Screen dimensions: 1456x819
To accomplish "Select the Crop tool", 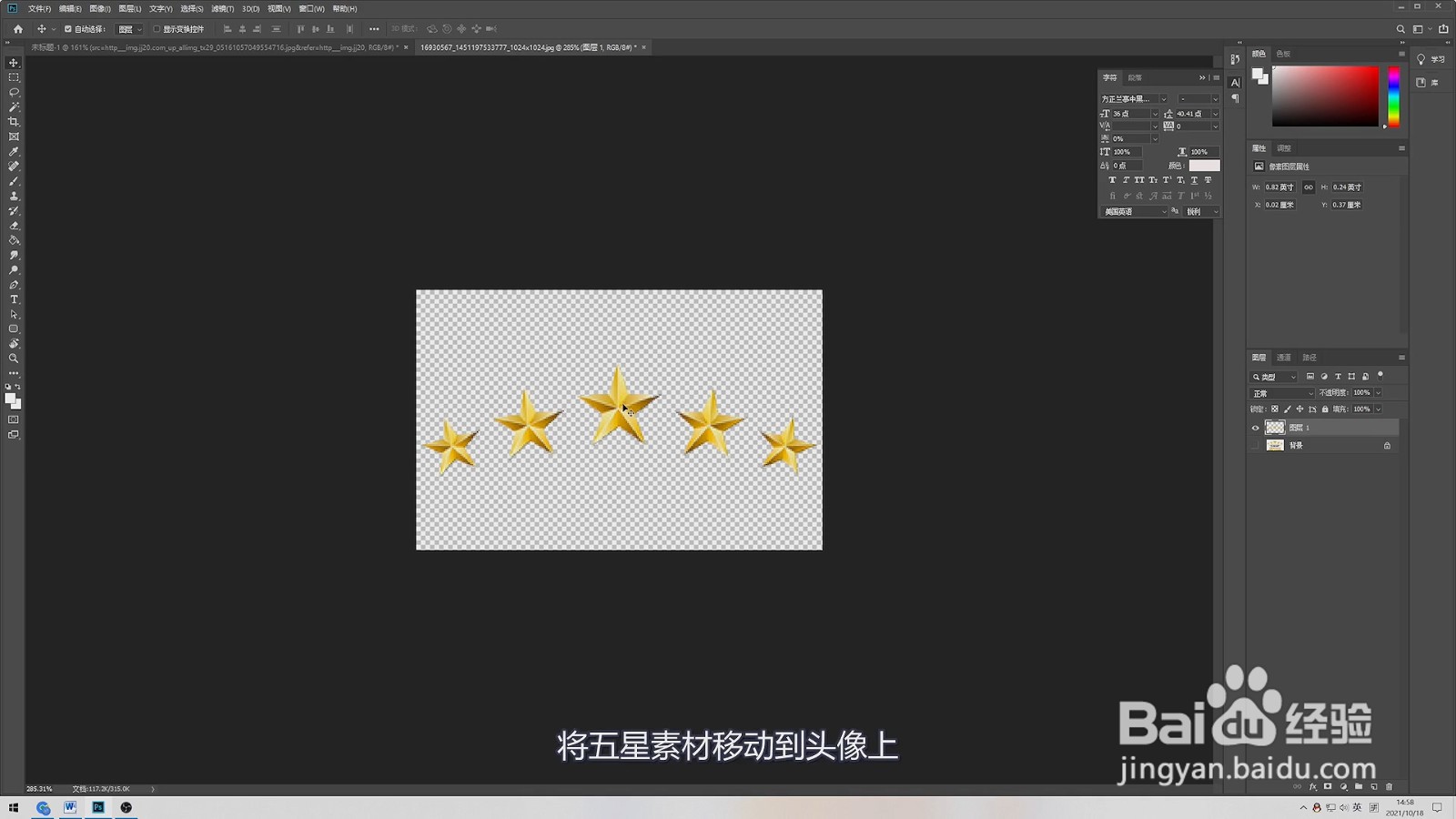I will click(x=14, y=122).
